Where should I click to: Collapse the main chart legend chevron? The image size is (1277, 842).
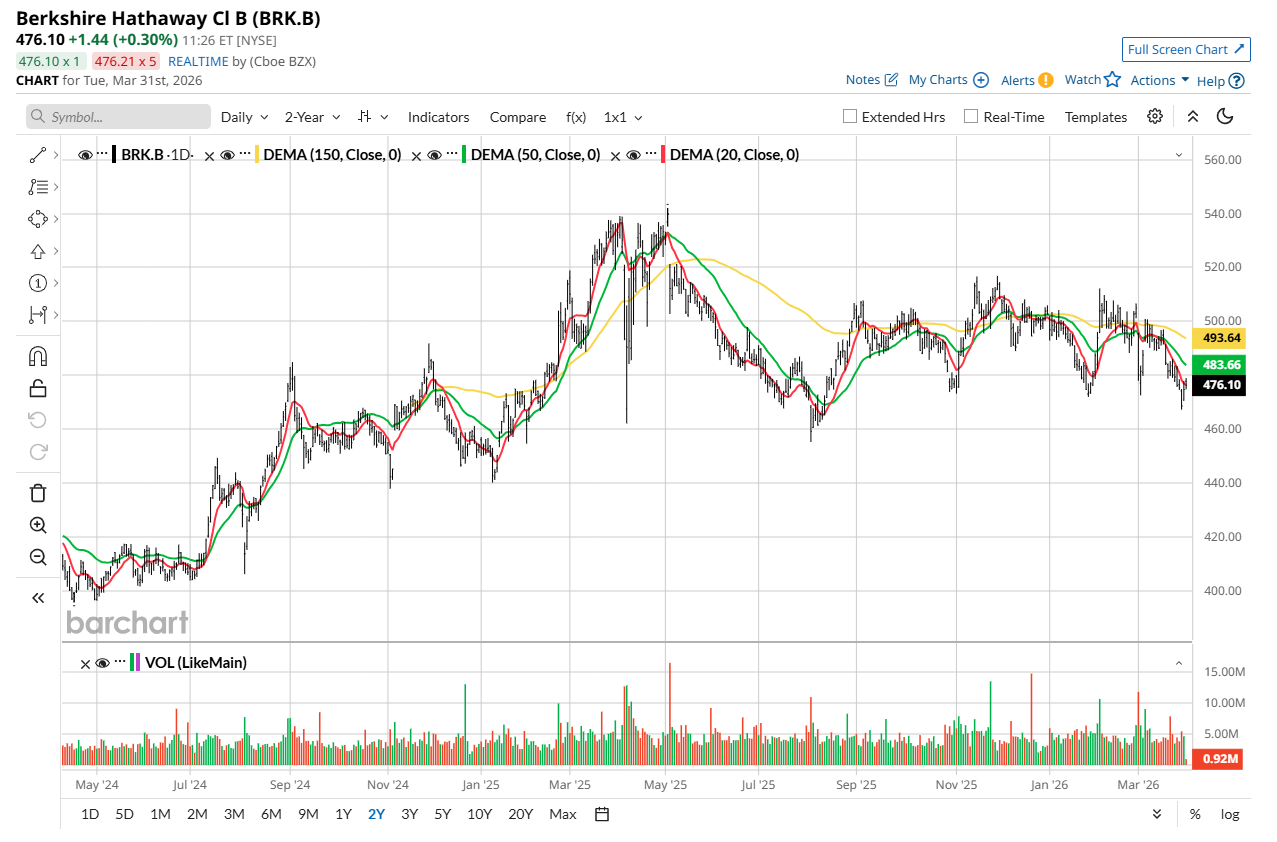point(1178,155)
